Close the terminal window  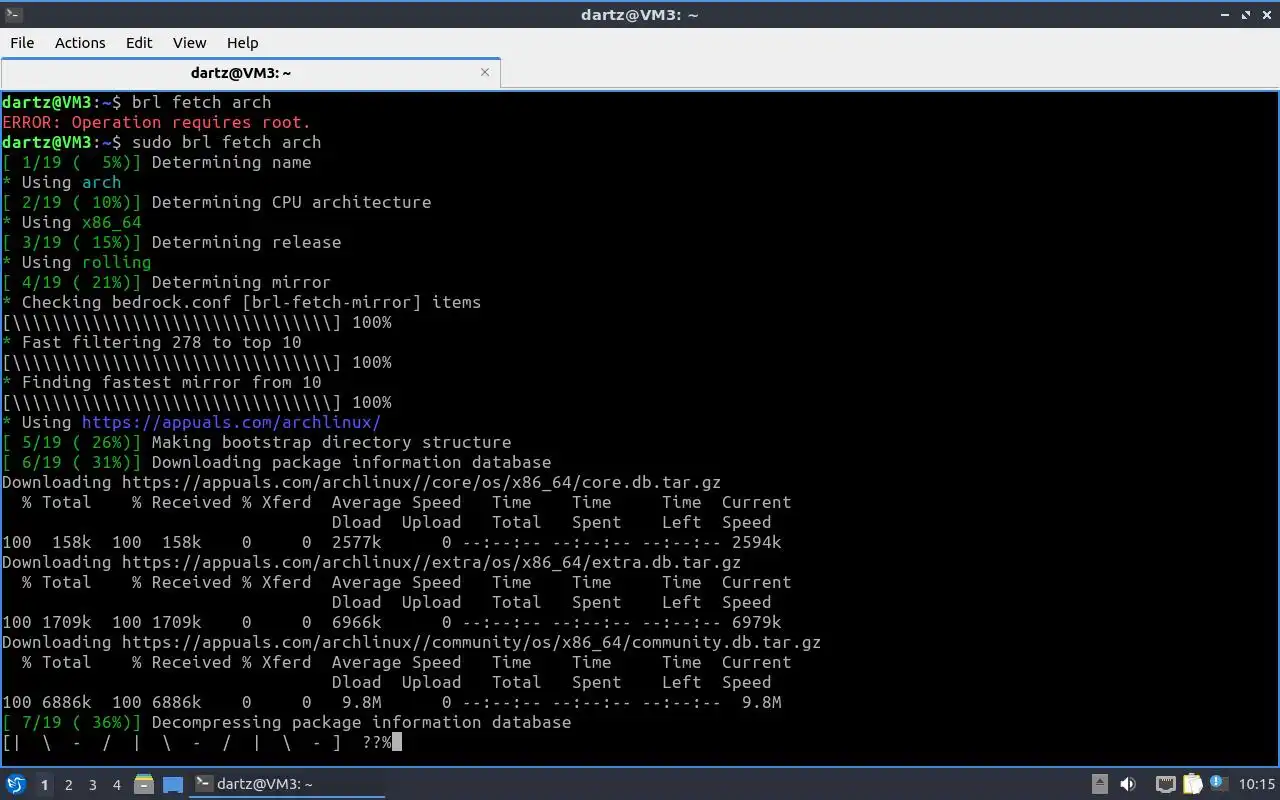1265,14
